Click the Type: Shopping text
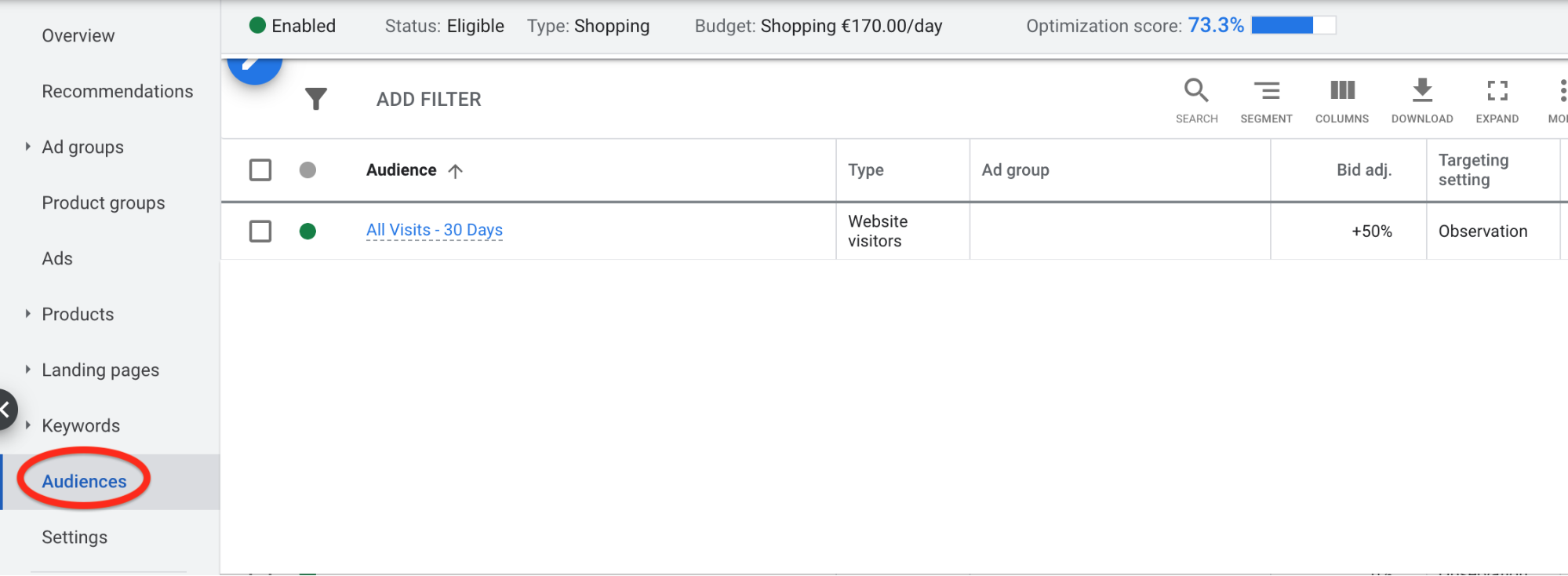 coord(588,26)
